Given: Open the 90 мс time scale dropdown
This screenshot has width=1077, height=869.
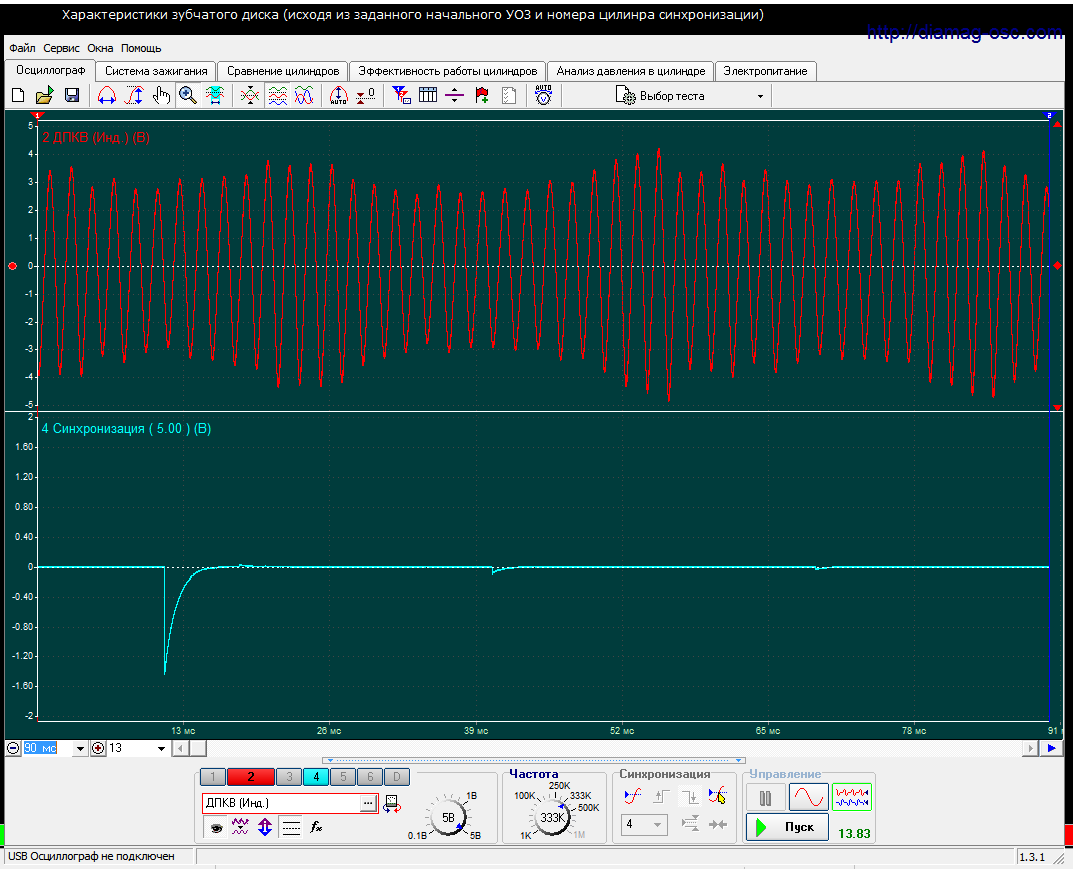Looking at the screenshot, I should click(x=80, y=749).
